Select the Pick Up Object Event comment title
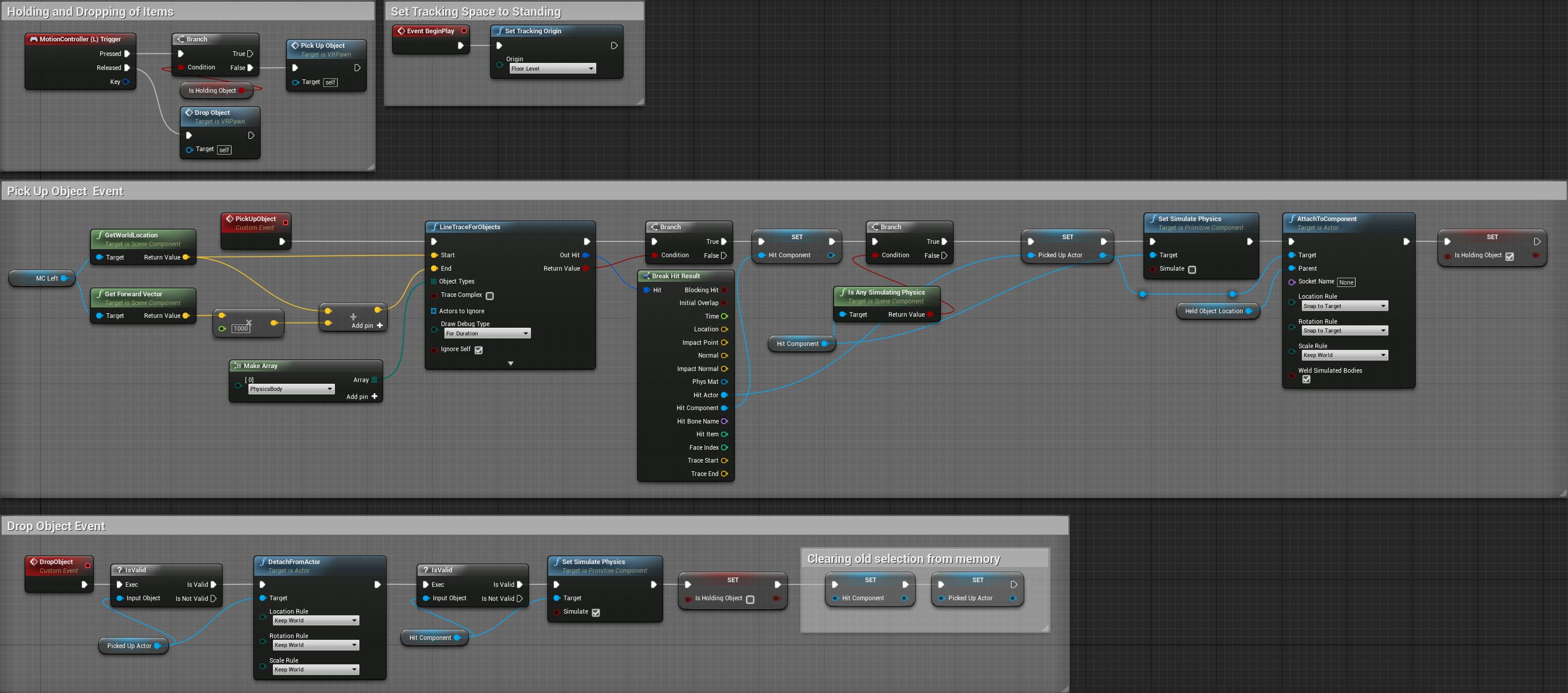This screenshot has height=693, width=1568. 65,191
